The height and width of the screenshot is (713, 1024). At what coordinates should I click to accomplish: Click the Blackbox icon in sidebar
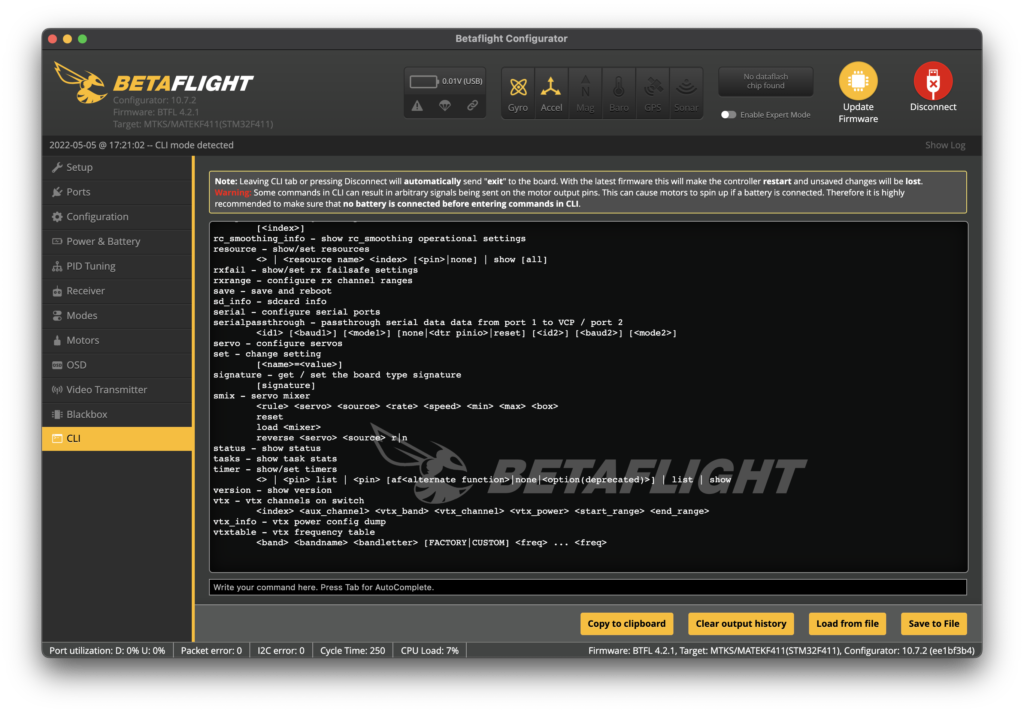tap(57, 415)
